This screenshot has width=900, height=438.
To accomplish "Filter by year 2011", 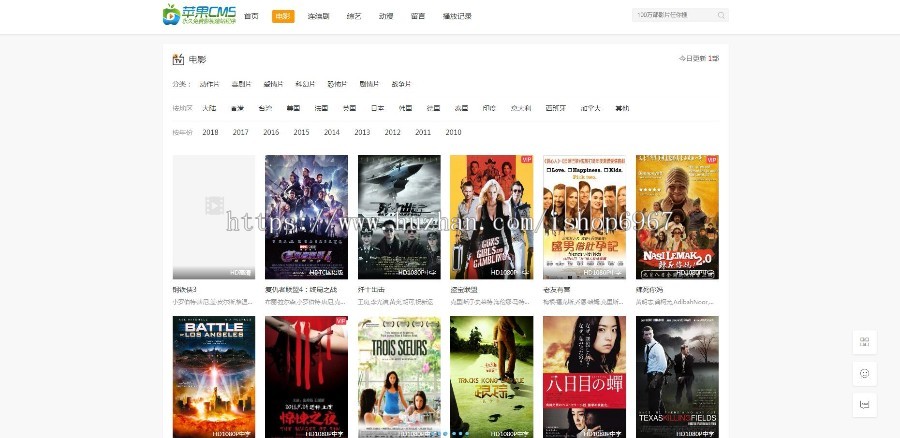I will point(423,132).
